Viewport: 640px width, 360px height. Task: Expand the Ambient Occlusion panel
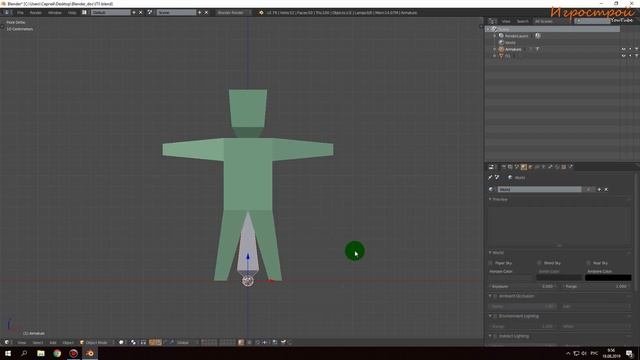click(490, 296)
